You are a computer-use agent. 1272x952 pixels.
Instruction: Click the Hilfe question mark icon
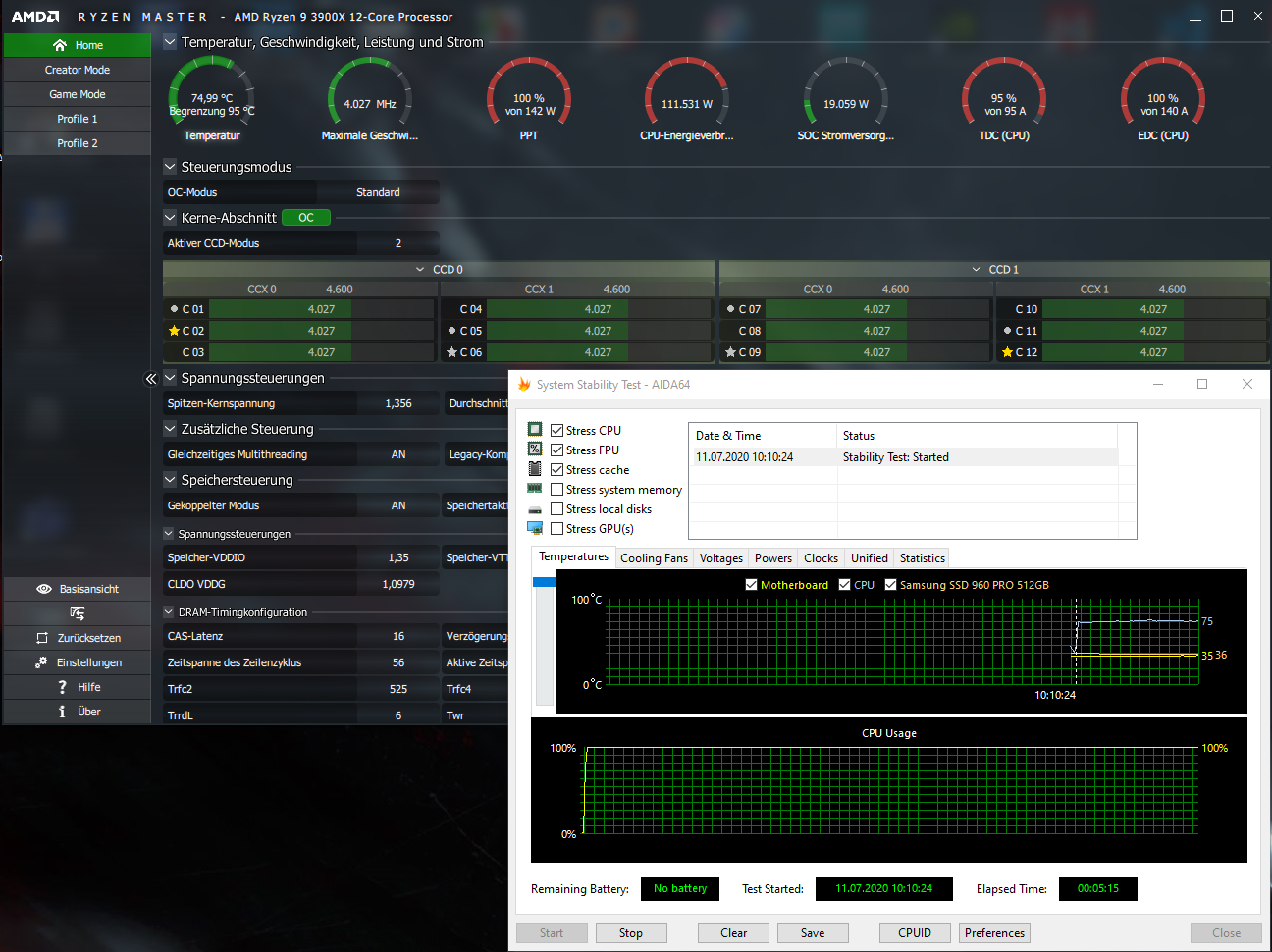click(62, 687)
